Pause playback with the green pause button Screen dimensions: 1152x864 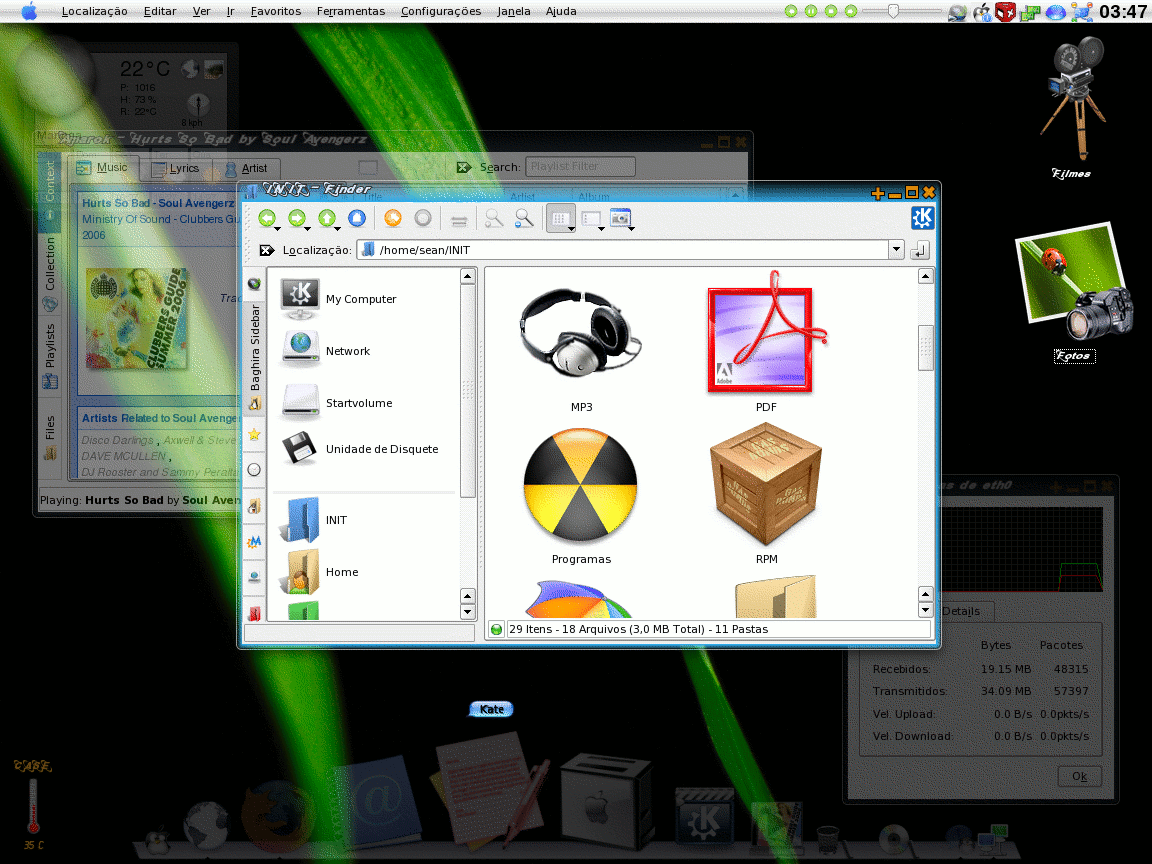point(811,11)
